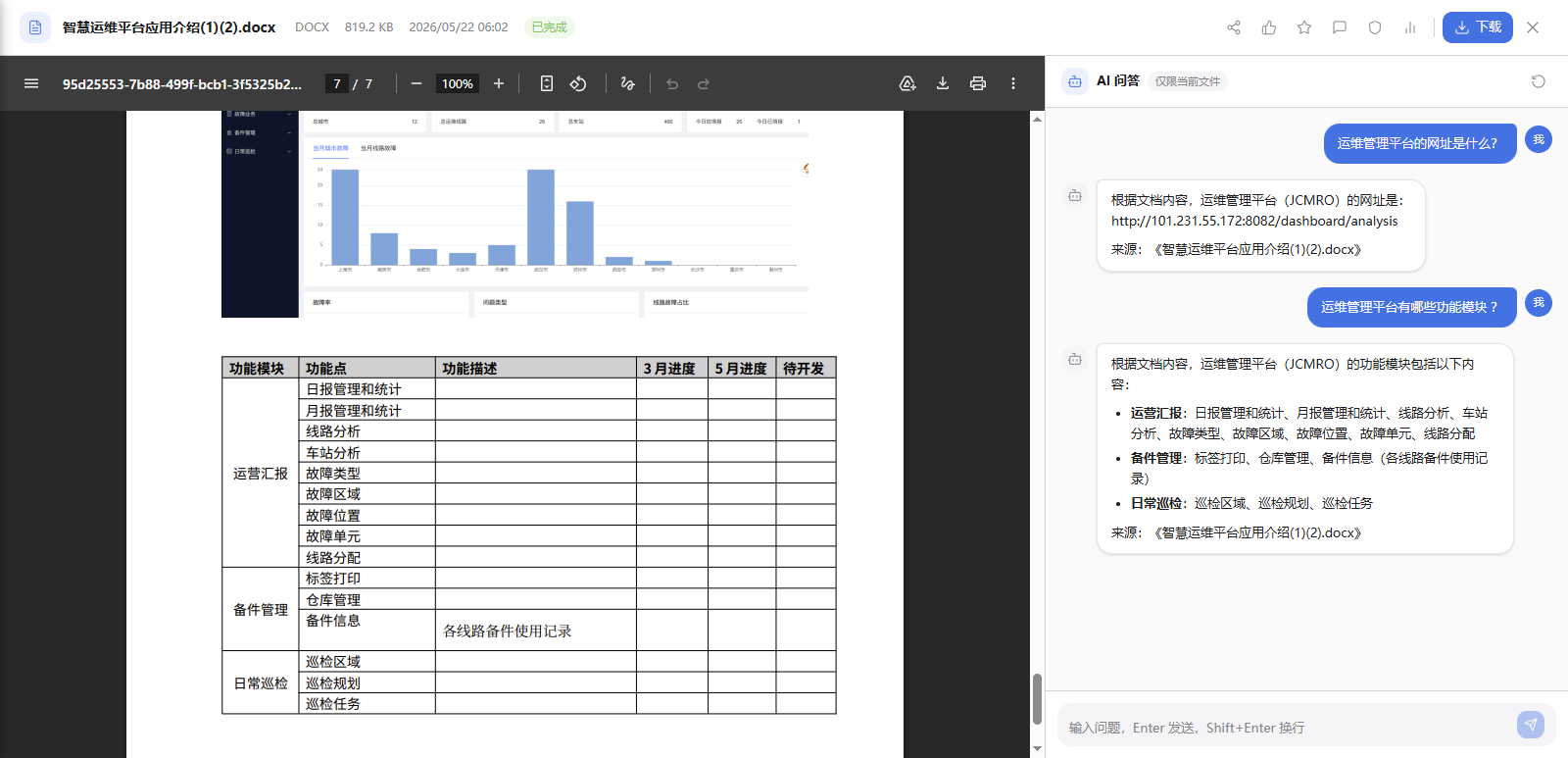Reset the AI conversation with refresh icon
This screenshot has height=758, width=1568.
click(x=1539, y=81)
